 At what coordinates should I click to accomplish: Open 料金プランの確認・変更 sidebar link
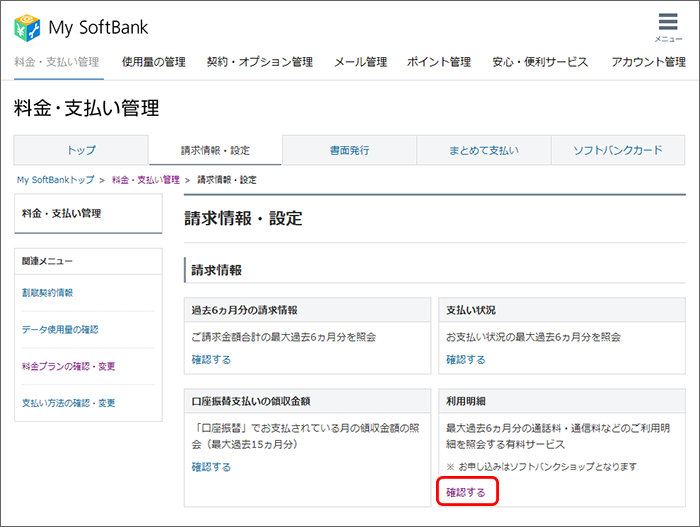coord(68,366)
